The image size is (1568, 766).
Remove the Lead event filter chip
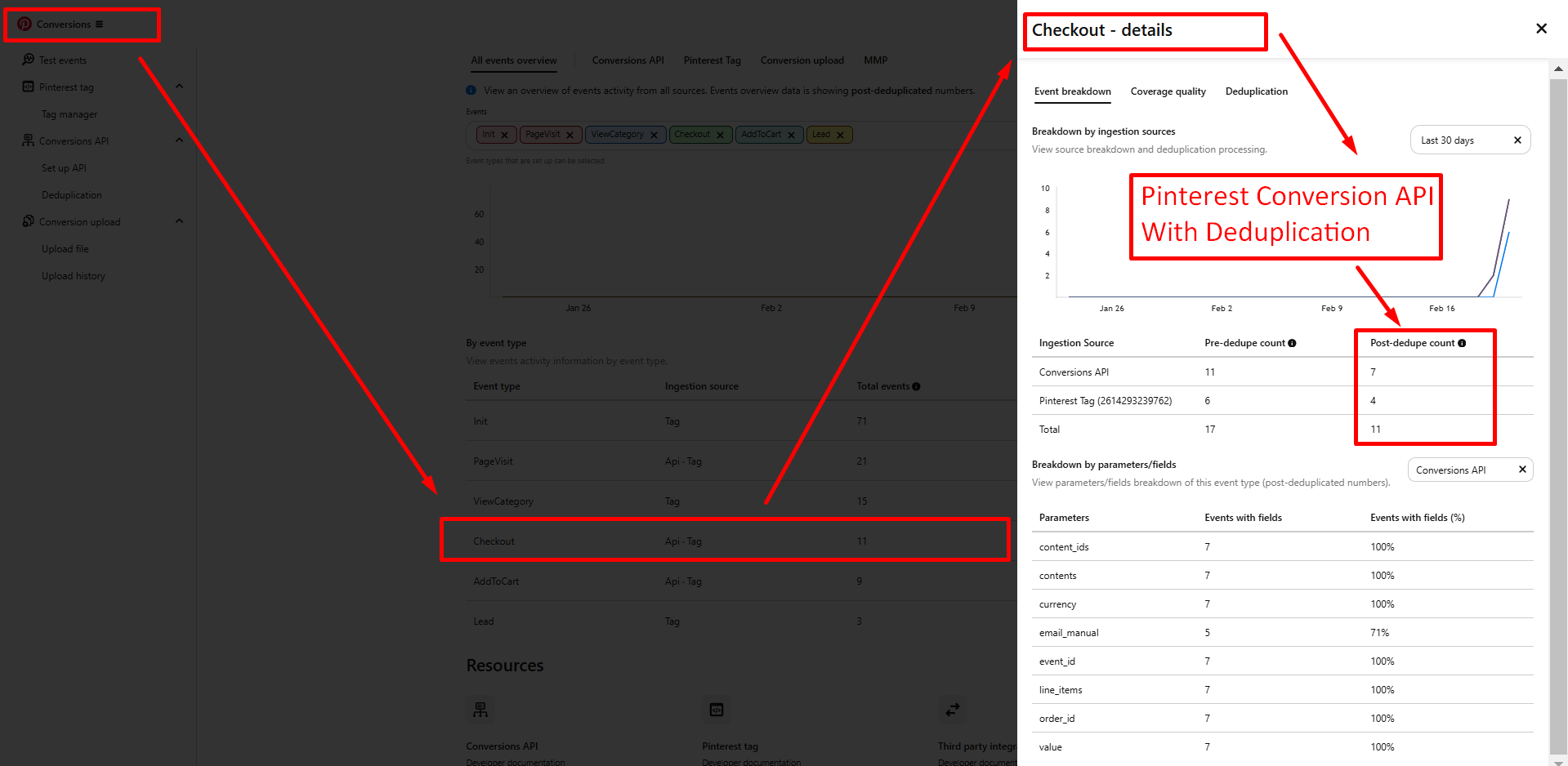point(840,136)
